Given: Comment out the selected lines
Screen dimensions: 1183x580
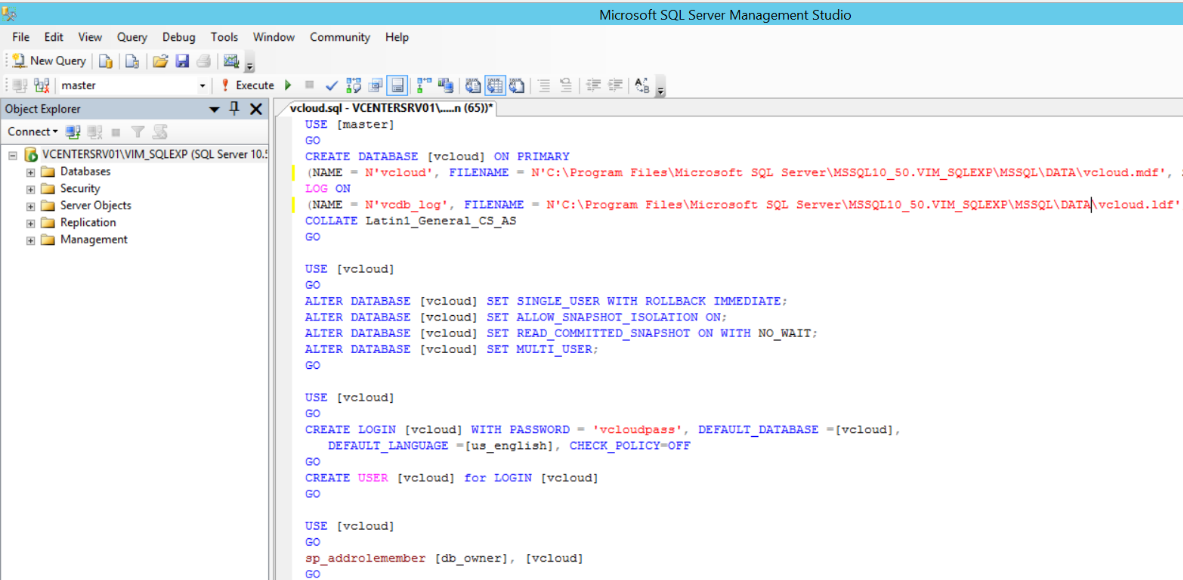Looking at the screenshot, I should (x=544, y=85).
